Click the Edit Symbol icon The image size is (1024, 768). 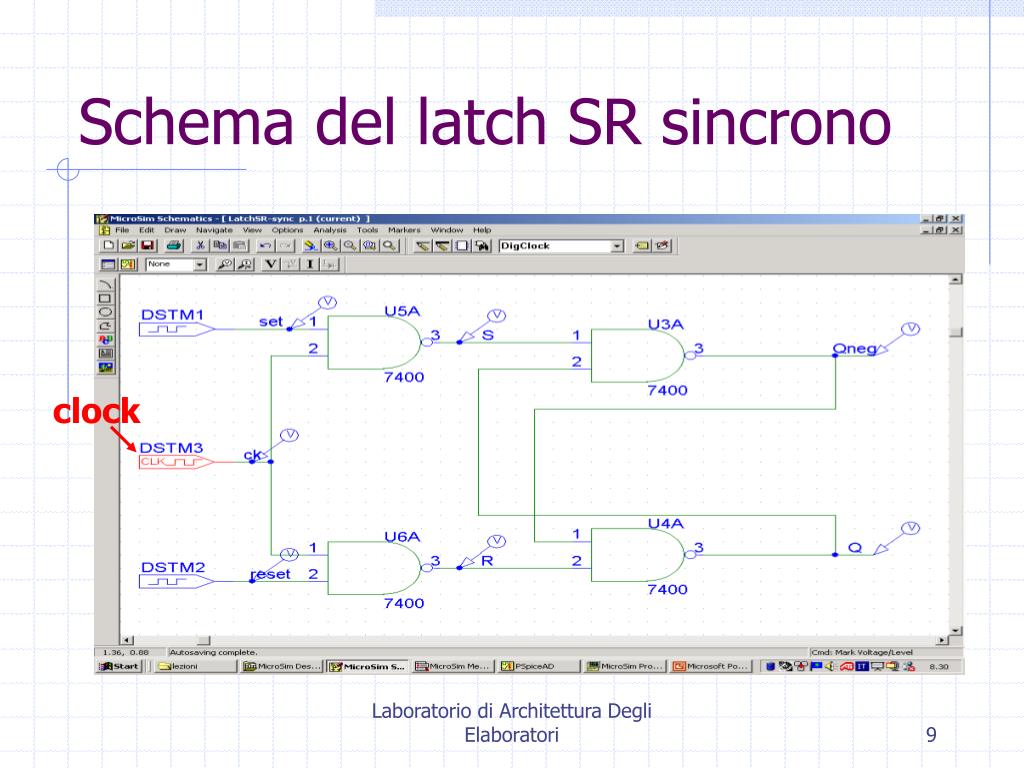(x=662, y=246)
